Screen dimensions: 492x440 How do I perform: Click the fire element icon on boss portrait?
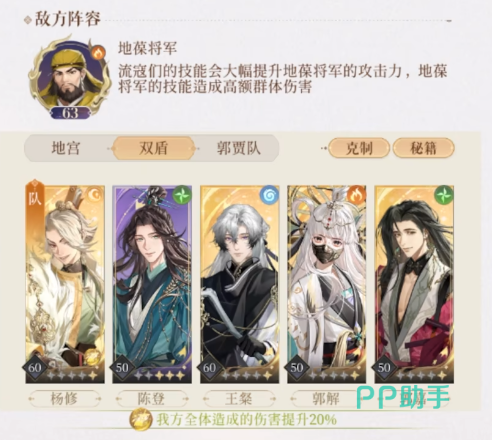tap(97, 53)
